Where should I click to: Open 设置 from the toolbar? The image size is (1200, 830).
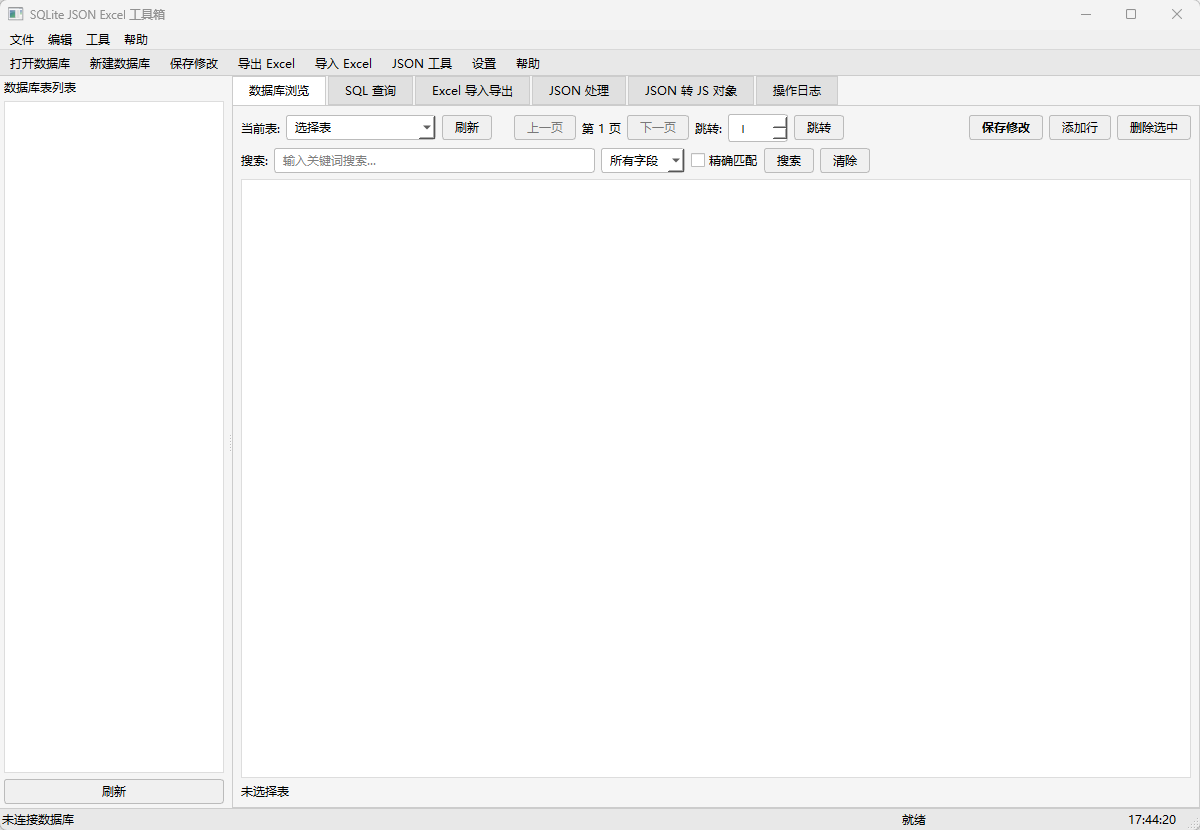[484, 63]
